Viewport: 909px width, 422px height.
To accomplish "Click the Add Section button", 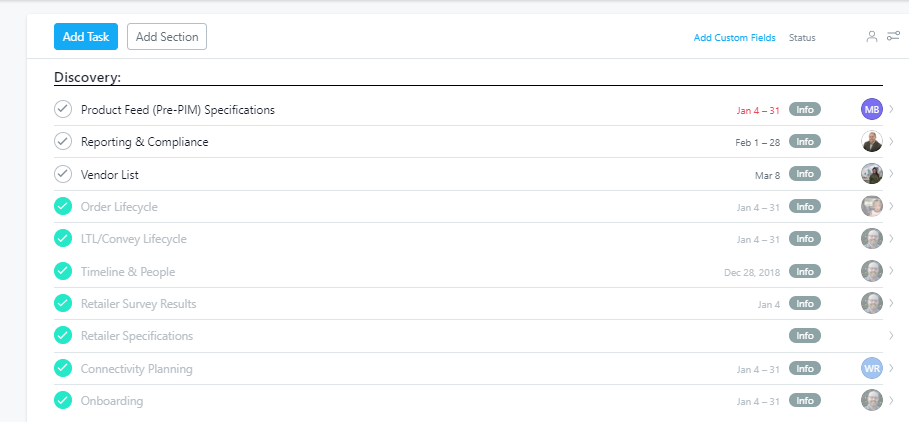I will pos(167,37).
